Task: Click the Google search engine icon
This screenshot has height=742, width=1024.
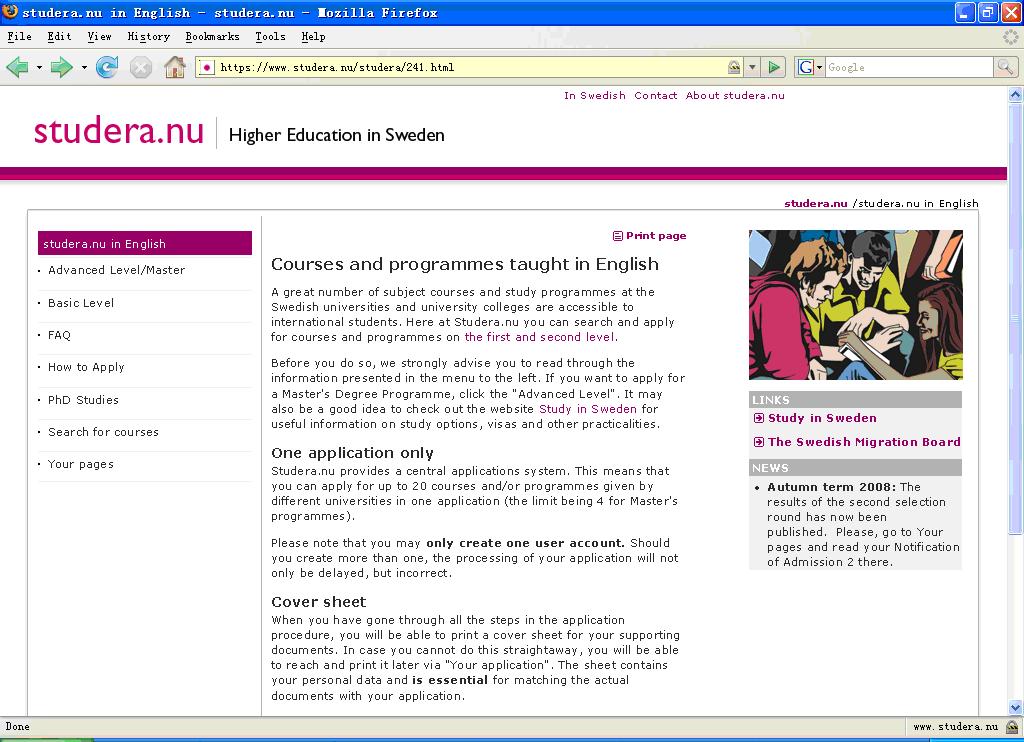Action: click(806, 67)
